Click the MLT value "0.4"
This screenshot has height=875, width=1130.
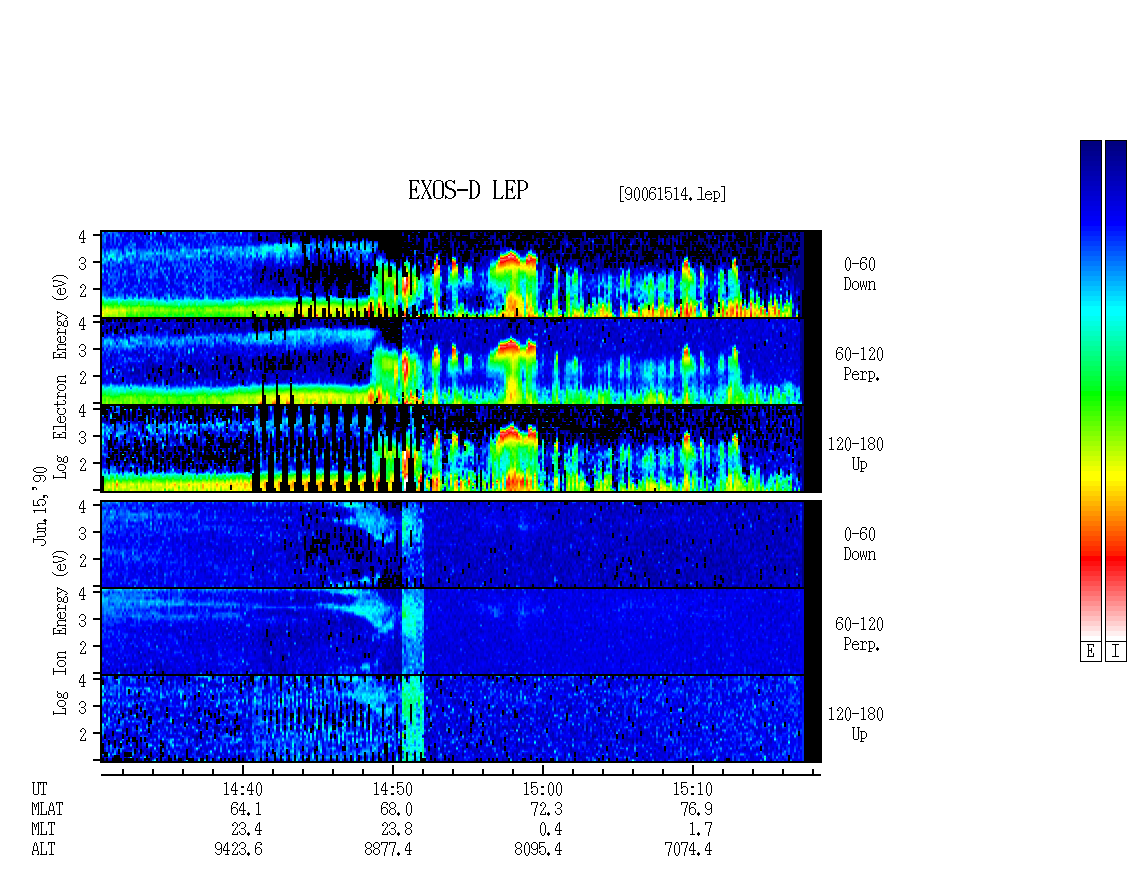551,829
